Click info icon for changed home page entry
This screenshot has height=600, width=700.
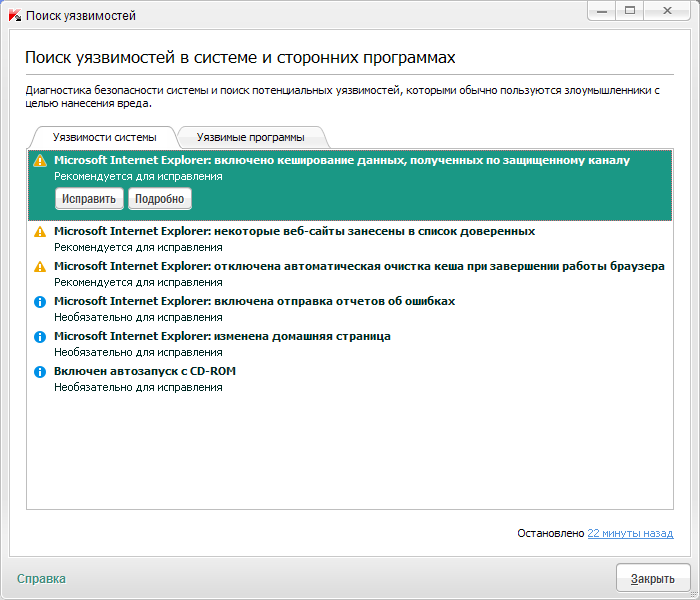tap(40, 337)
